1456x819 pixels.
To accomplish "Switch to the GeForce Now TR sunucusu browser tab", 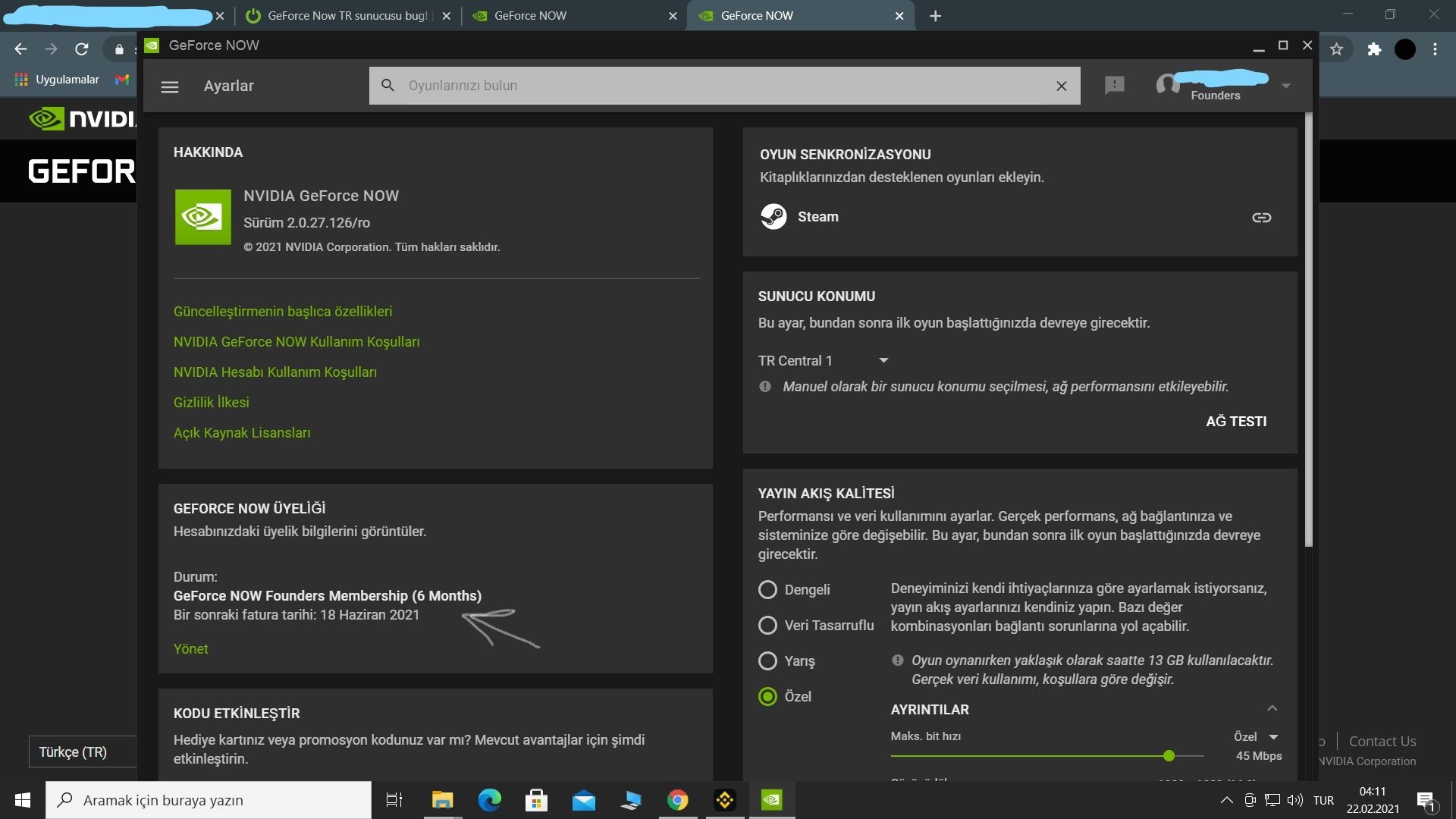I will (x=347, y=16).
